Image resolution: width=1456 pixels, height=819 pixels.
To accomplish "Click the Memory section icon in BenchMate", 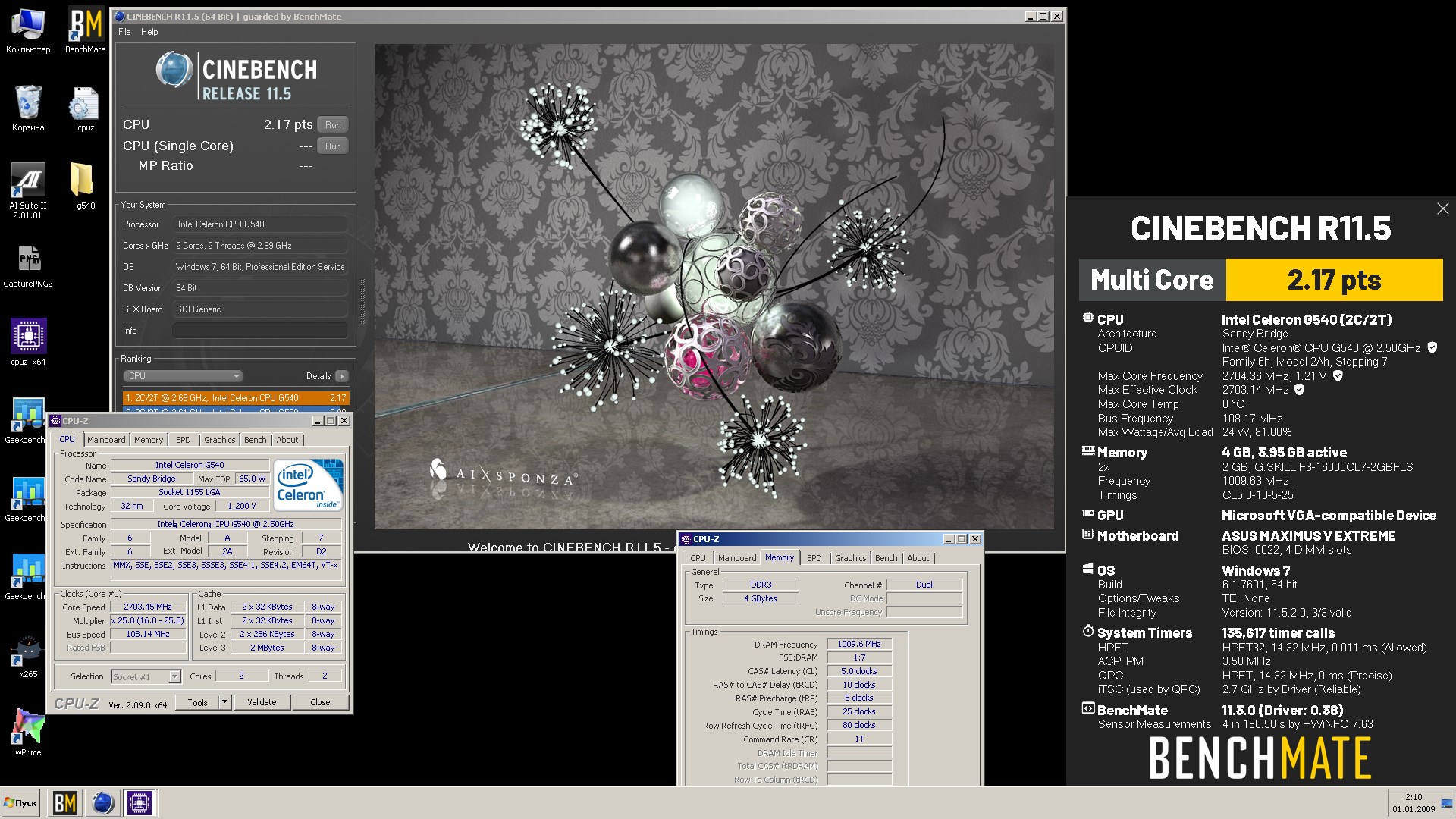I will tap(1088, 451).
